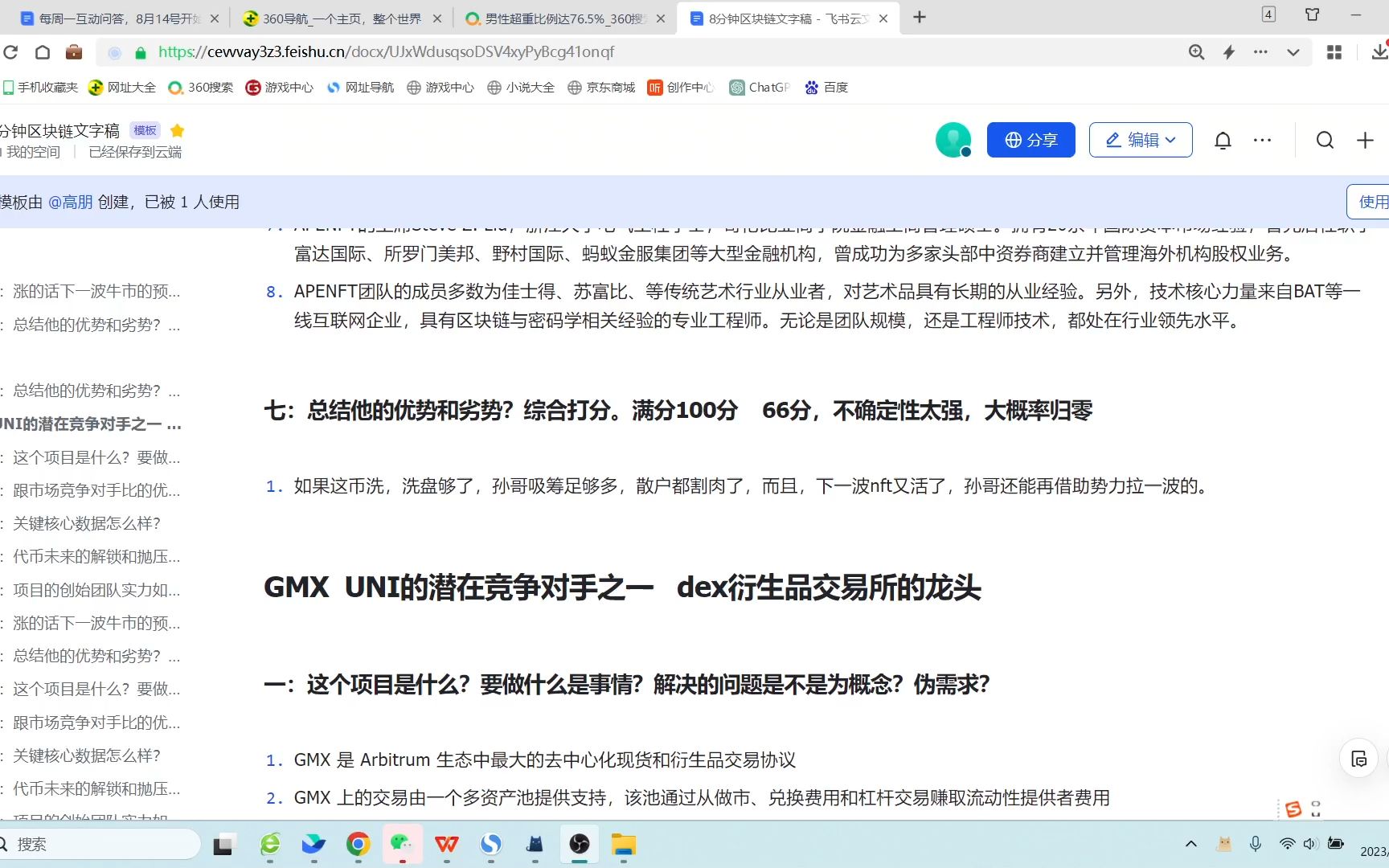Screen dimensions: 1389x868
Task: Open the 创作中心 bookmark
Action: click(x=681, y=87)
